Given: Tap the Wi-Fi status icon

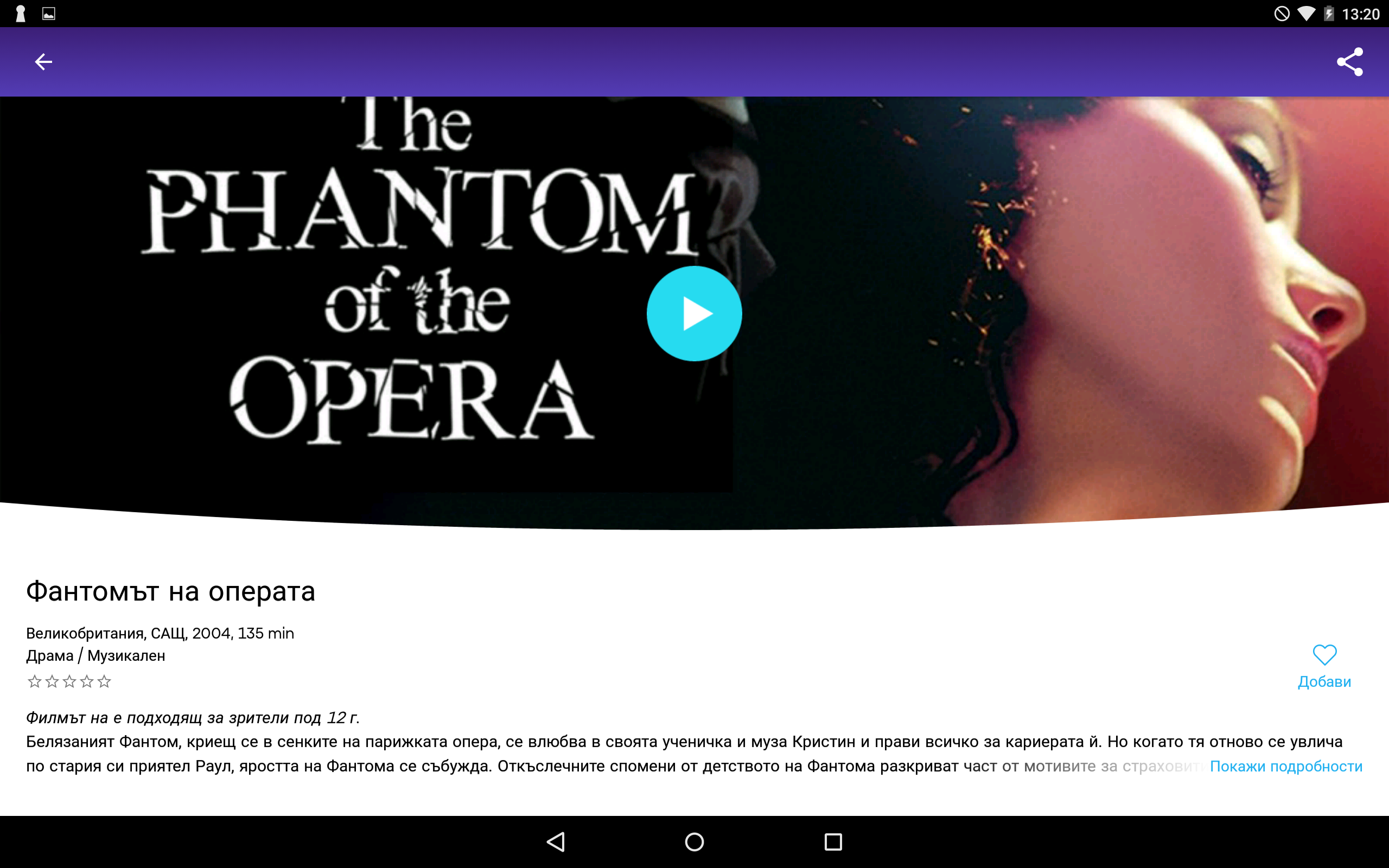Looking at the screenshot, I should (1307, 13).
